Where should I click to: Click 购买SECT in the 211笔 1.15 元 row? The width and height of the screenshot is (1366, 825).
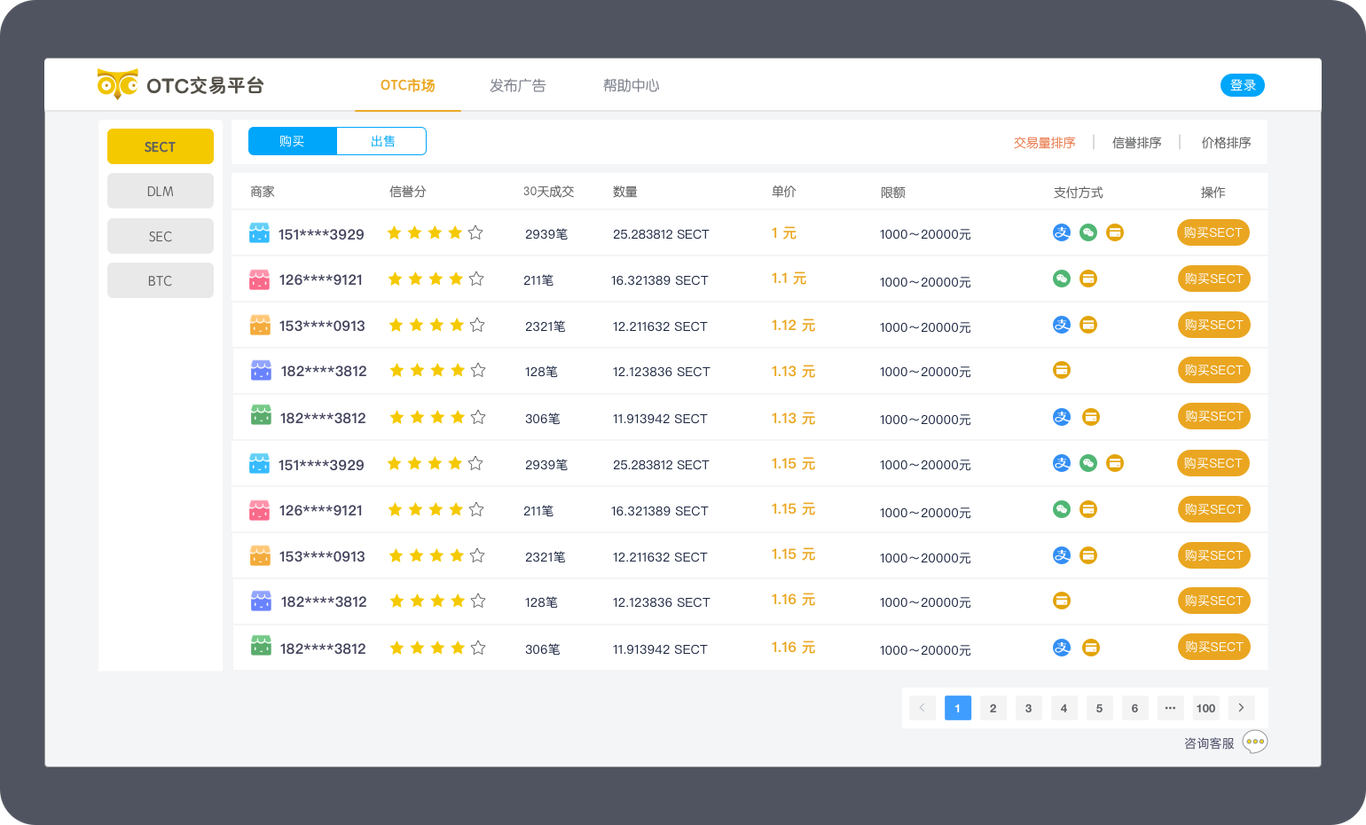(1213, 509)
